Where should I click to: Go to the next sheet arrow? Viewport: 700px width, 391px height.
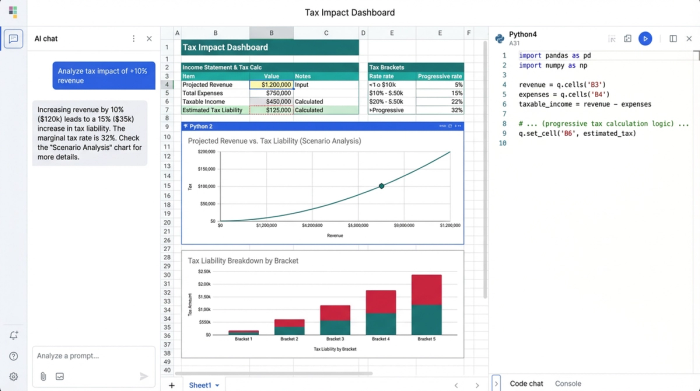click(477, 385)
